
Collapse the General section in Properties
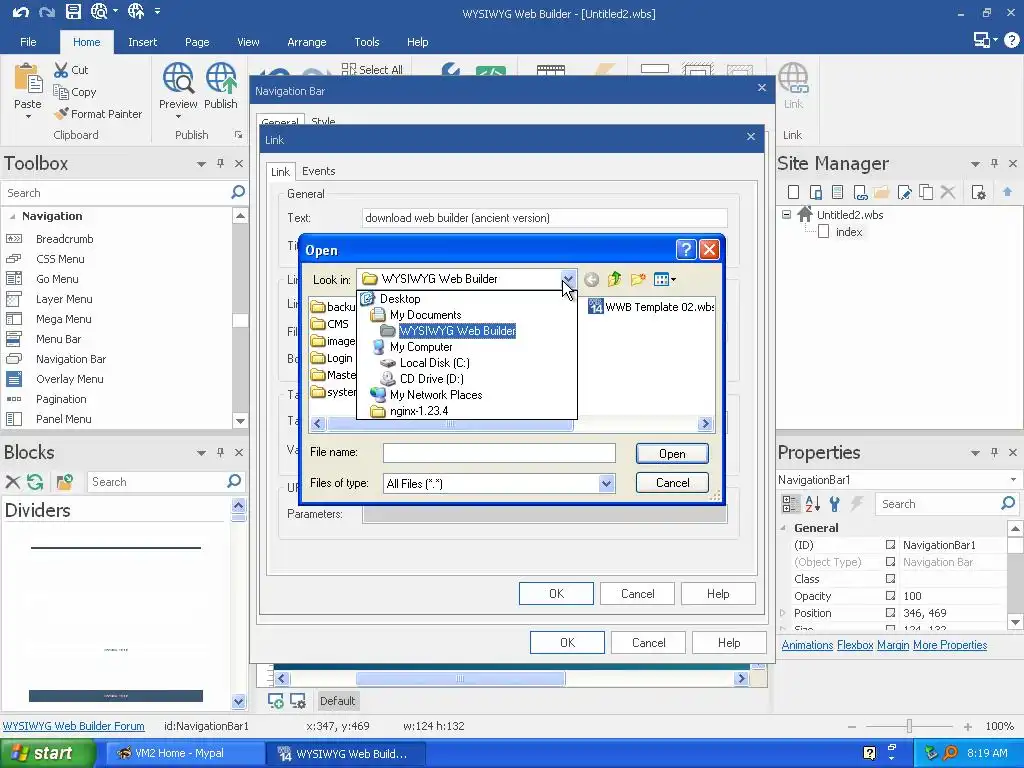click(x=784, y=528)
